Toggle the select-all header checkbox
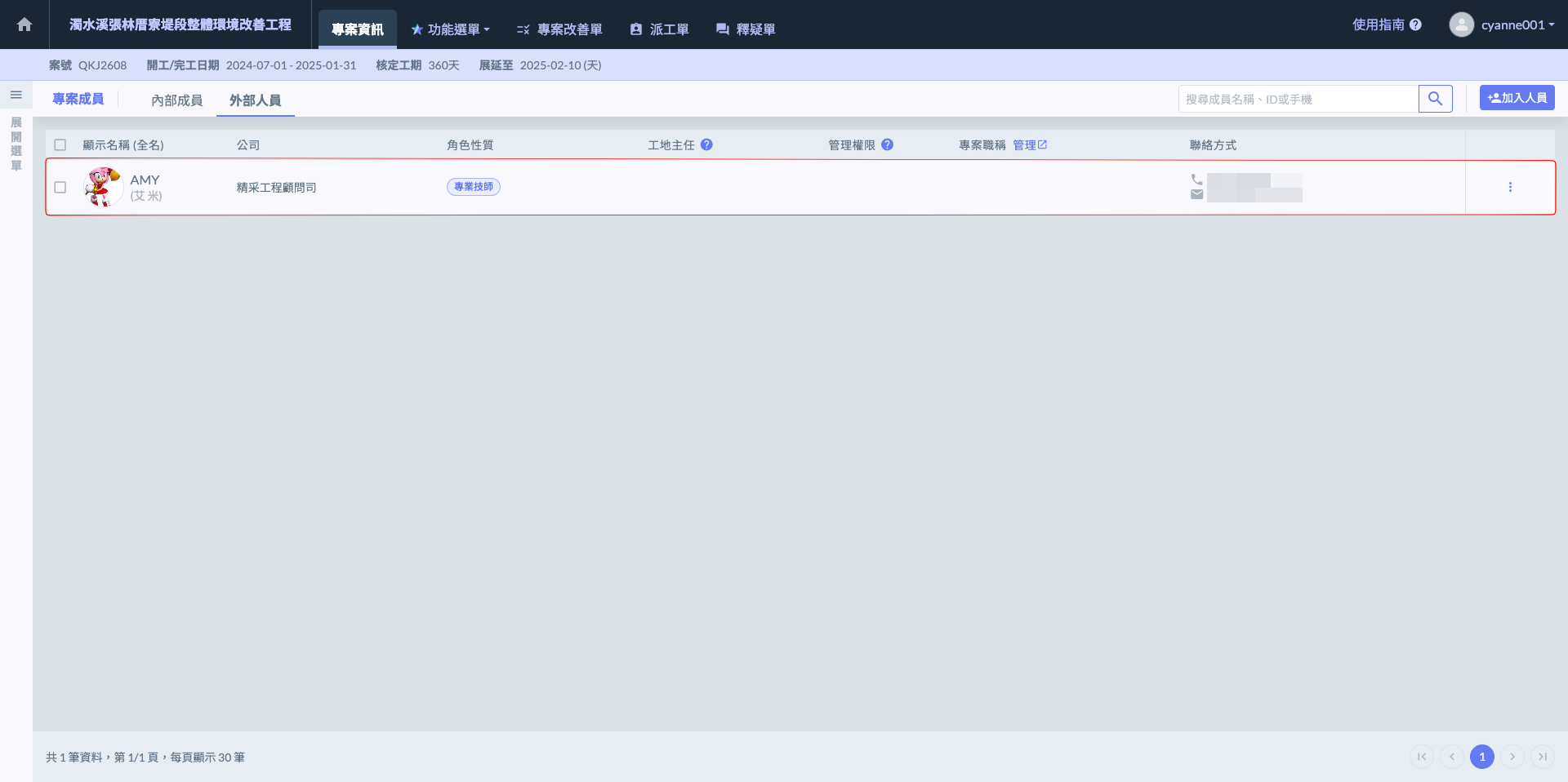 pos(60,144)
